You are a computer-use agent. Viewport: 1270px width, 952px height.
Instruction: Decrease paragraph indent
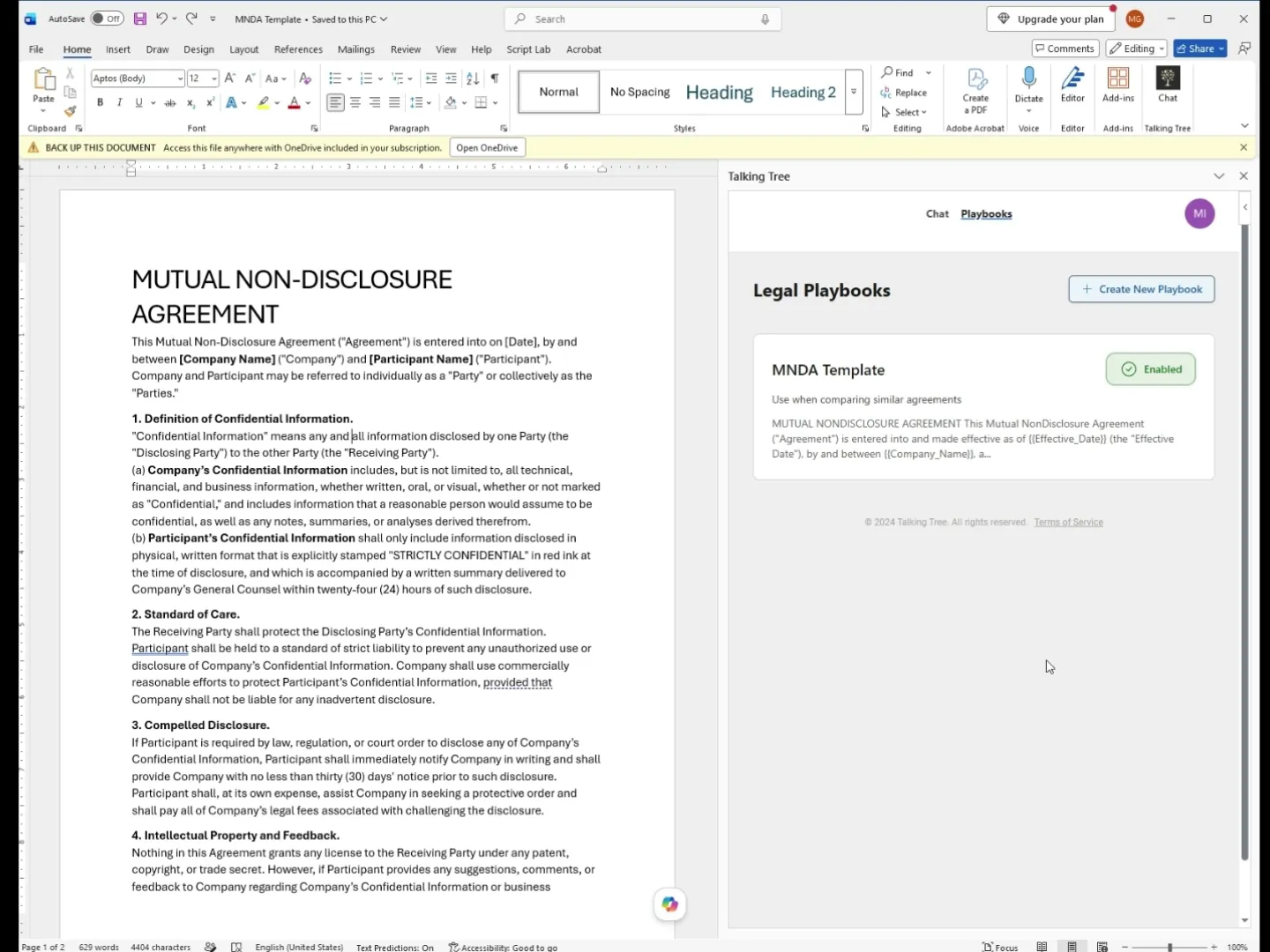coord(431,78)
